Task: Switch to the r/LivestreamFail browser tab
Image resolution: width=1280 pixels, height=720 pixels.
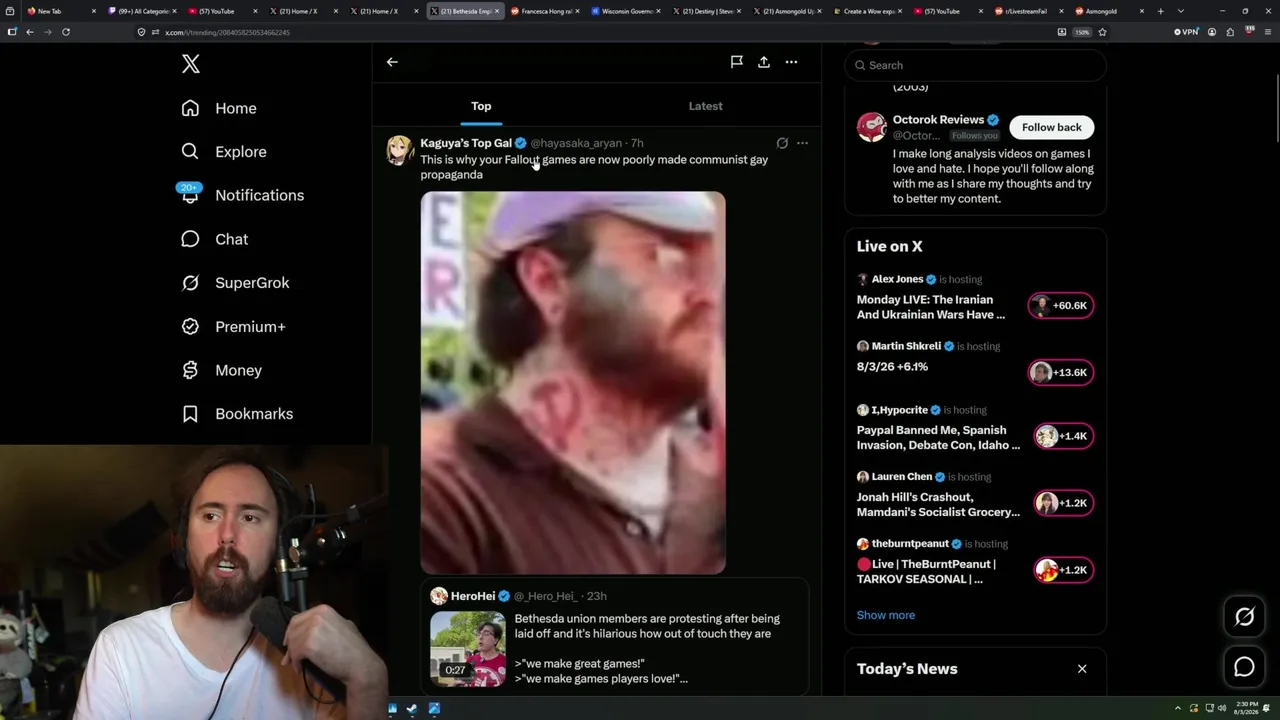Action: 1030,11
